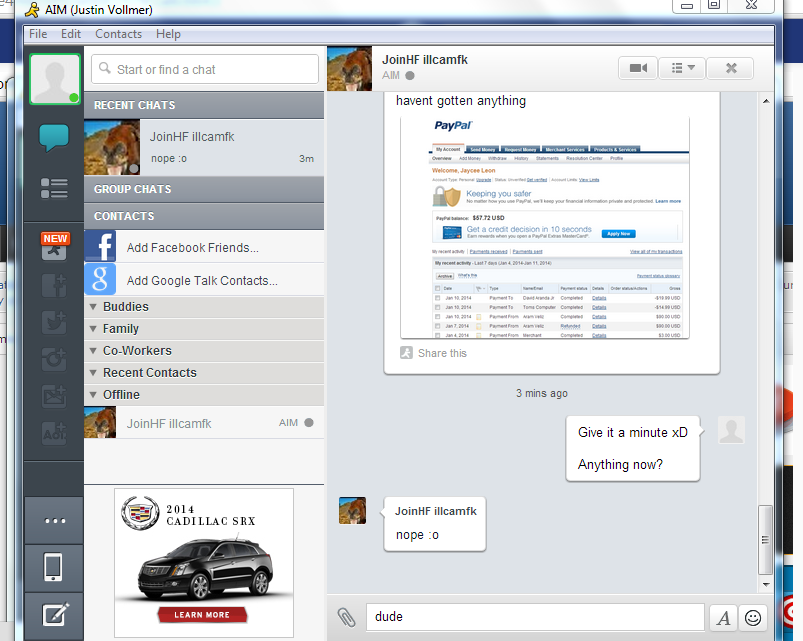Viewport: 803px width, 641px height.
Task: Click the Share this icon under image
Action: (x=406, y=353)
